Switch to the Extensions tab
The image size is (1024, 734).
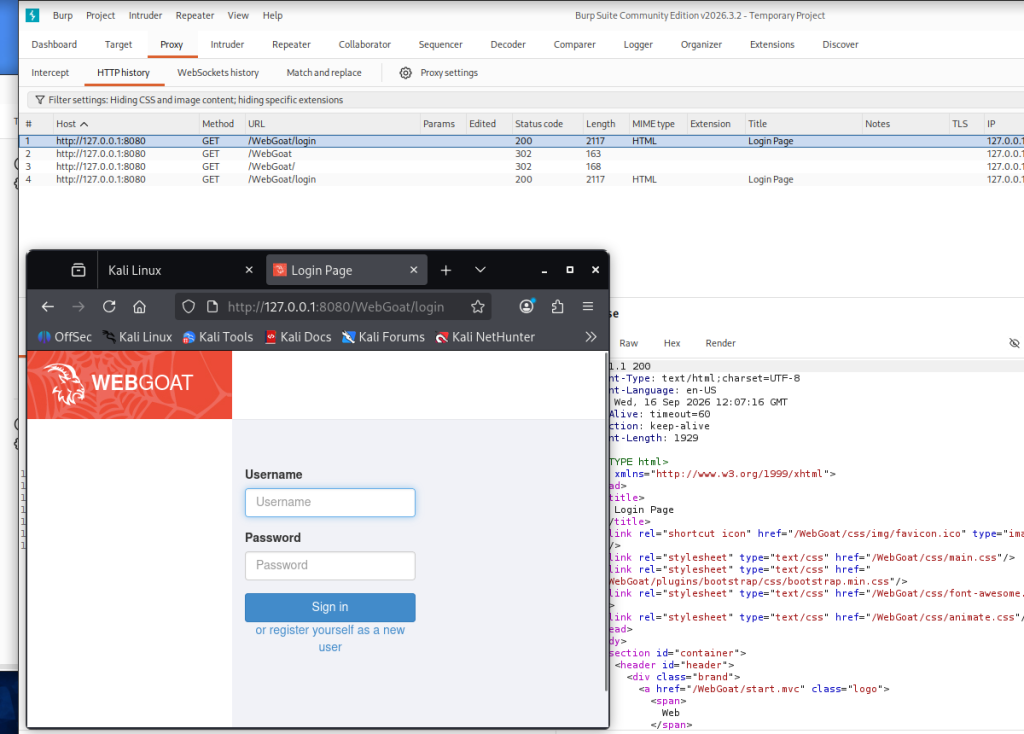772,44
